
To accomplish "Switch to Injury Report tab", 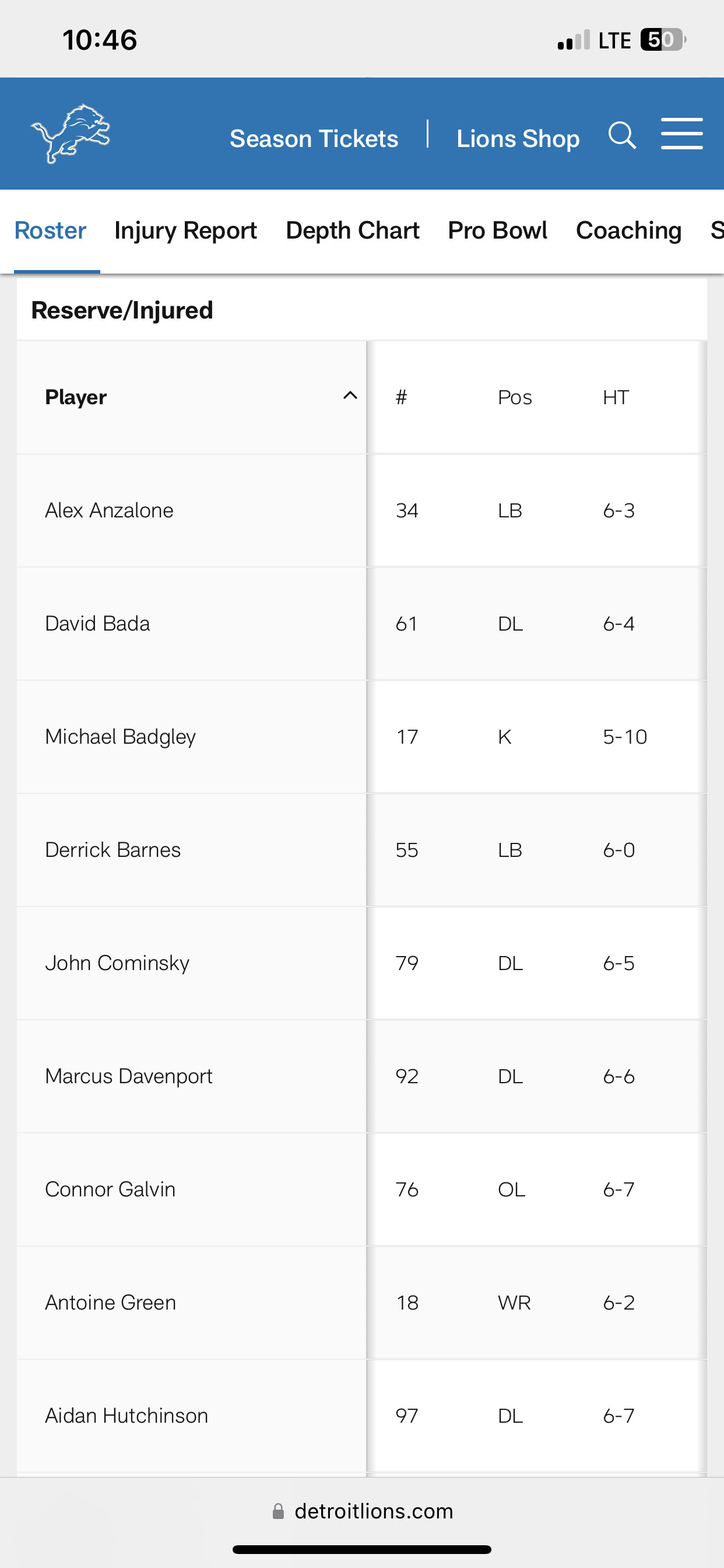I will point(185,230).
